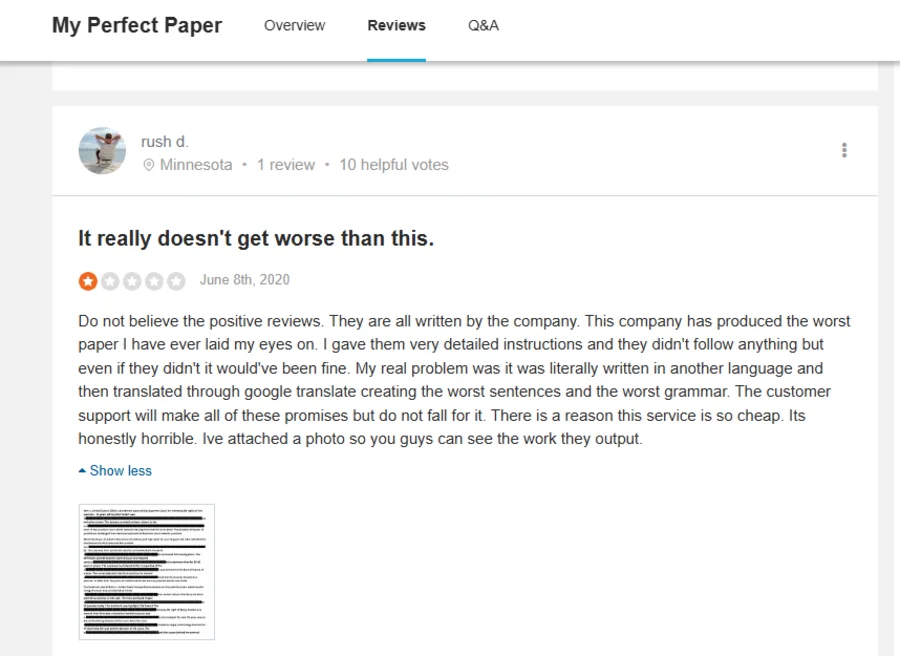
Task: Click the 10 helpful votes text
Action: pyautogui.click(x=394, y=165)
